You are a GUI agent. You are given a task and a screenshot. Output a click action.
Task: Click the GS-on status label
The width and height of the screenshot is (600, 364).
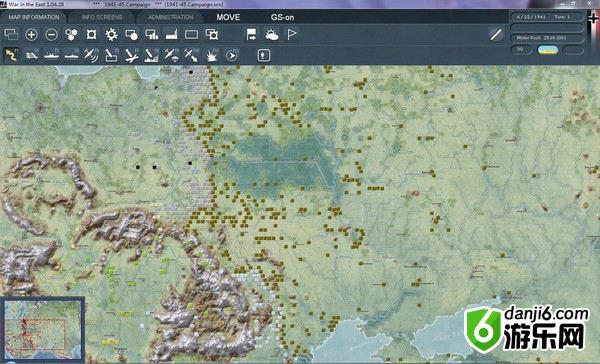click(282, 17)
